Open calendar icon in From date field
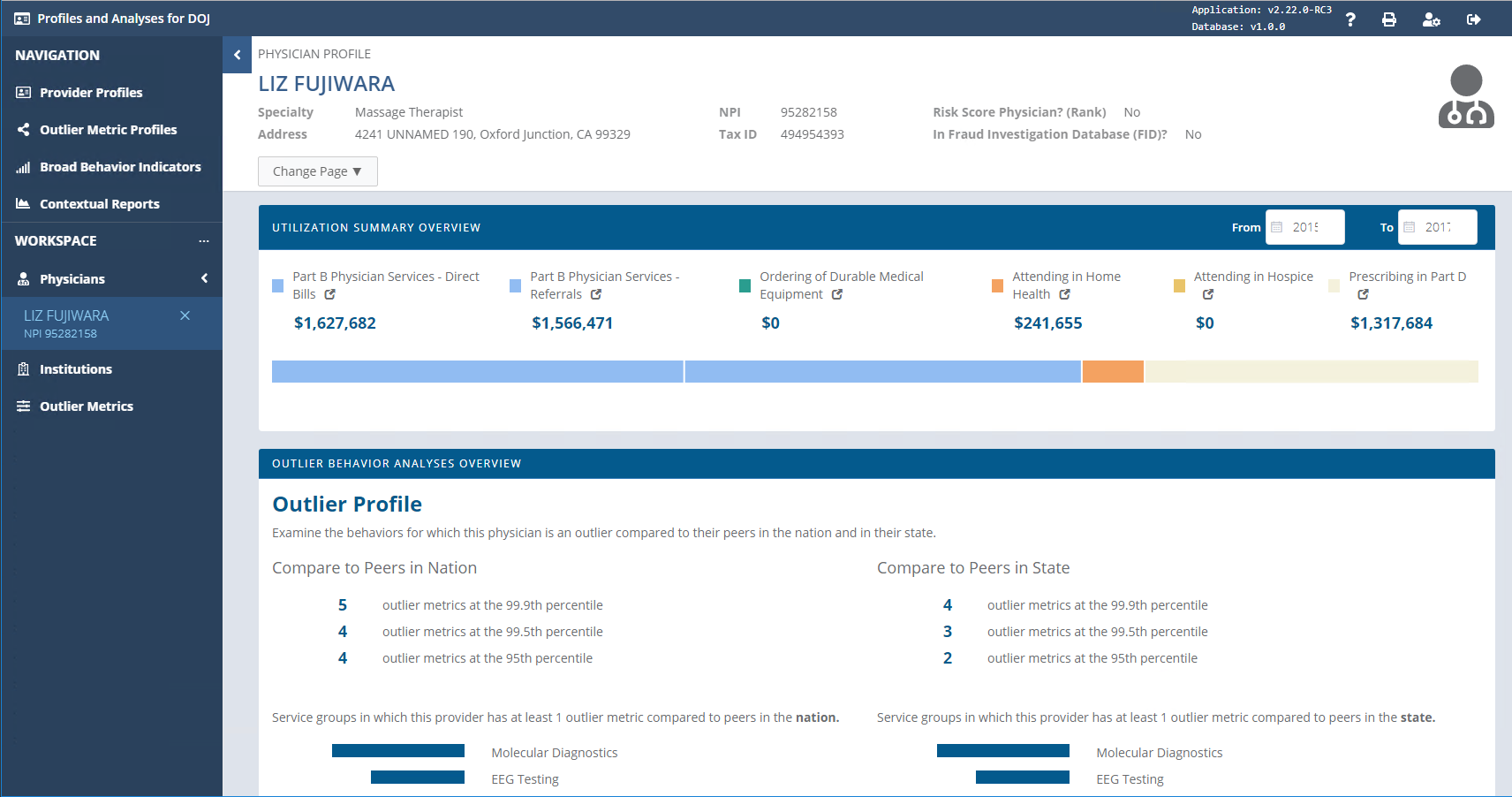 click(x=1277, y=227)
